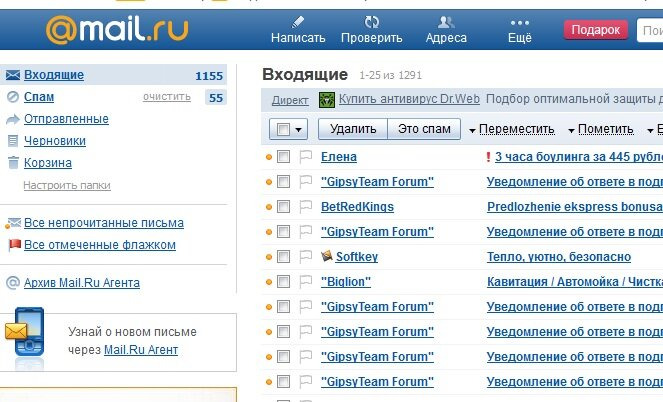Image resolution: width=663 pixels, height=402 pixels.
Task: Open the Черновики folder
Action: click(x=55, y=141)
